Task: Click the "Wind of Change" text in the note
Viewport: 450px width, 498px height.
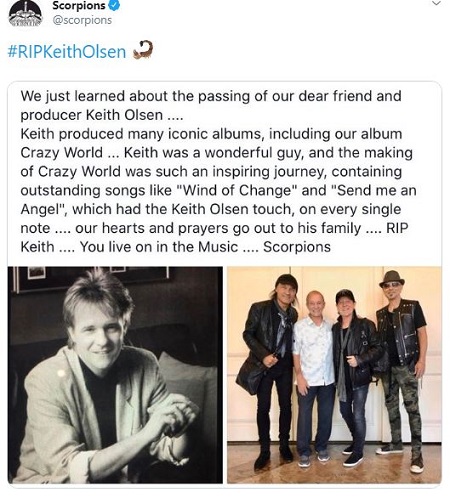Action: click(x=236, y=190)
